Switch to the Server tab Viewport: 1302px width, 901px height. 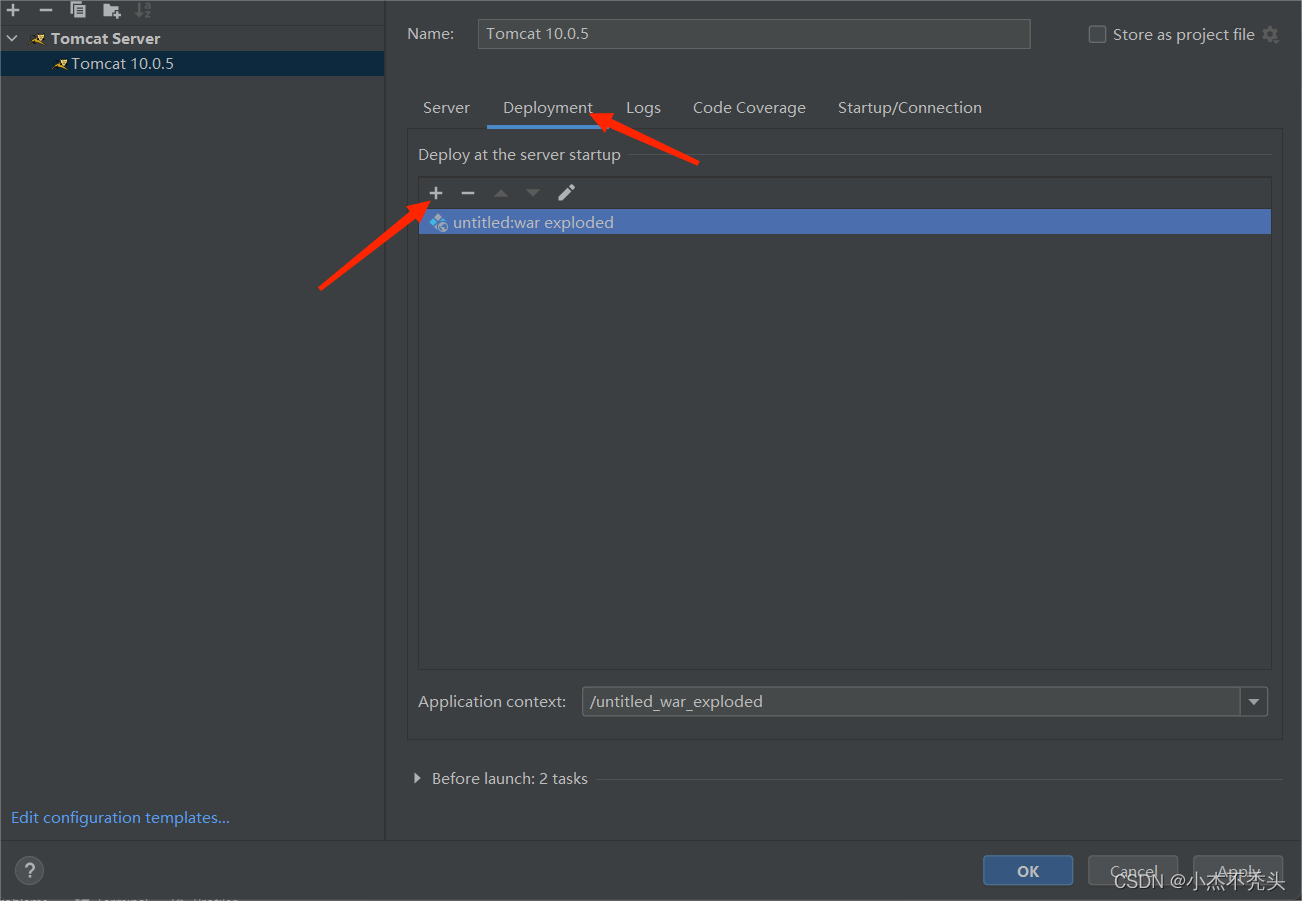point(446,108)
